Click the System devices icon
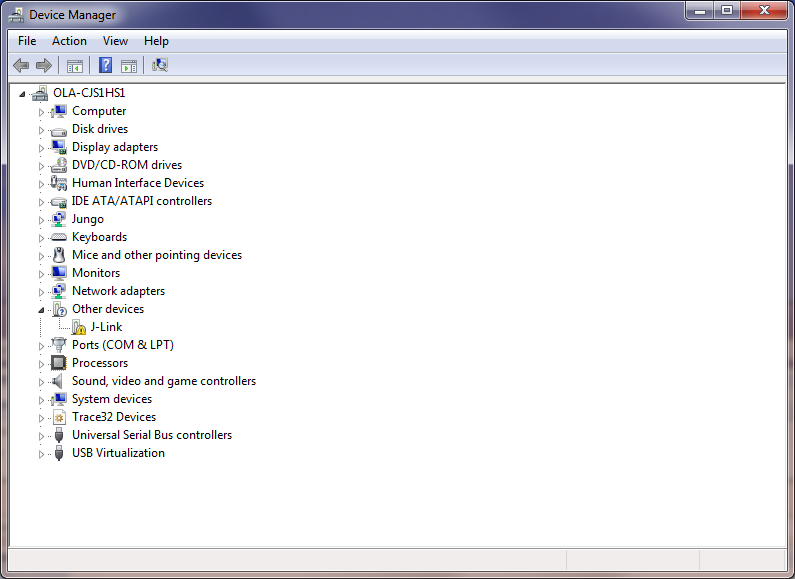Image resolution: width=795 pixels, height=579 pixels. coord(59,399)
